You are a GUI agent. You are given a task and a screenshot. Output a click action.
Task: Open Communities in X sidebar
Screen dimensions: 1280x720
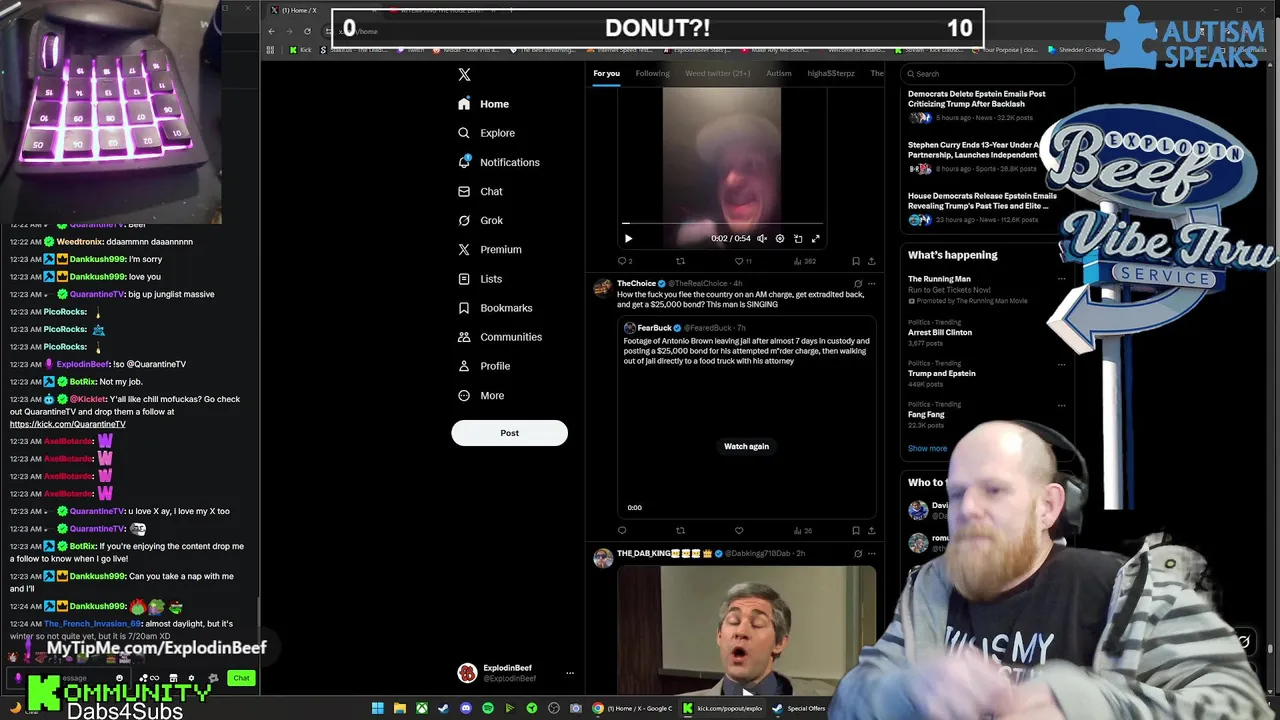[500, 337]
